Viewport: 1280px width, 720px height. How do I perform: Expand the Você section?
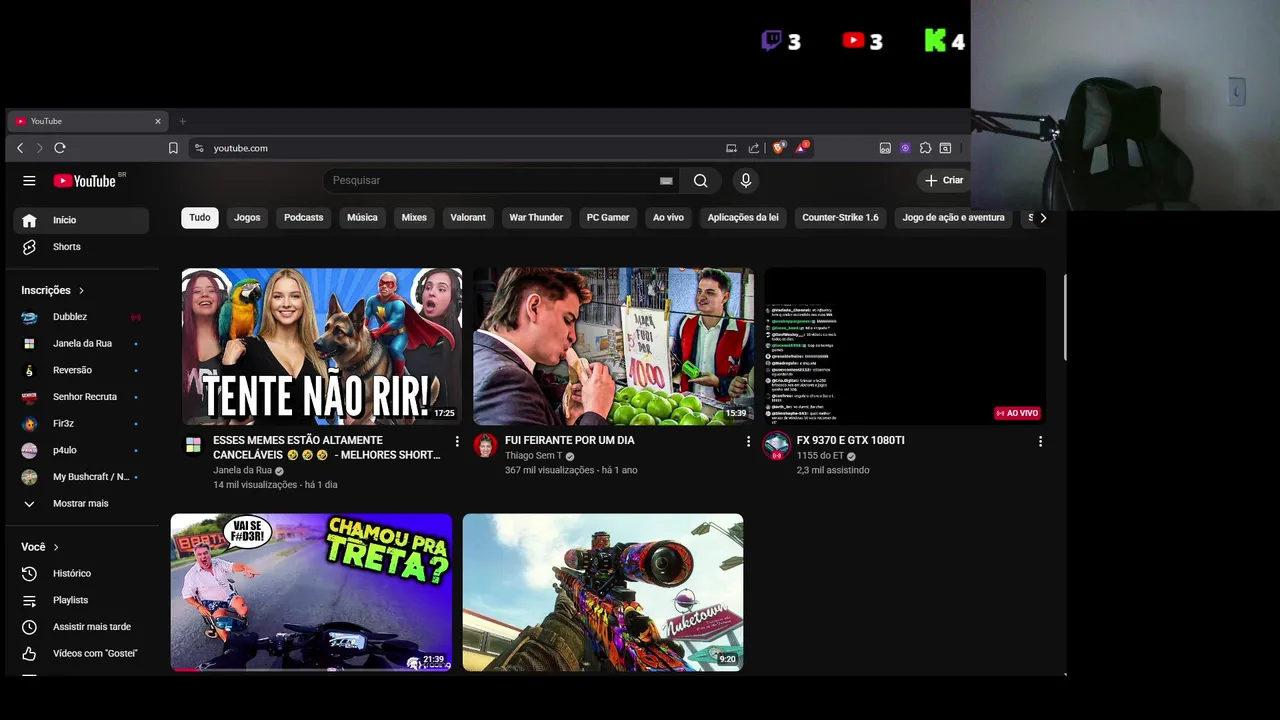coord(41,547)
